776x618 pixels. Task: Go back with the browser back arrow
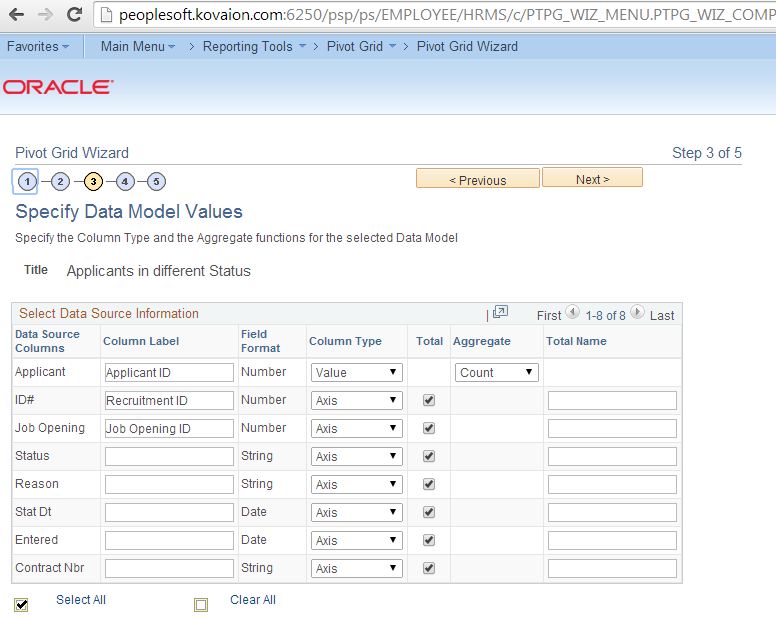(16, 14)
